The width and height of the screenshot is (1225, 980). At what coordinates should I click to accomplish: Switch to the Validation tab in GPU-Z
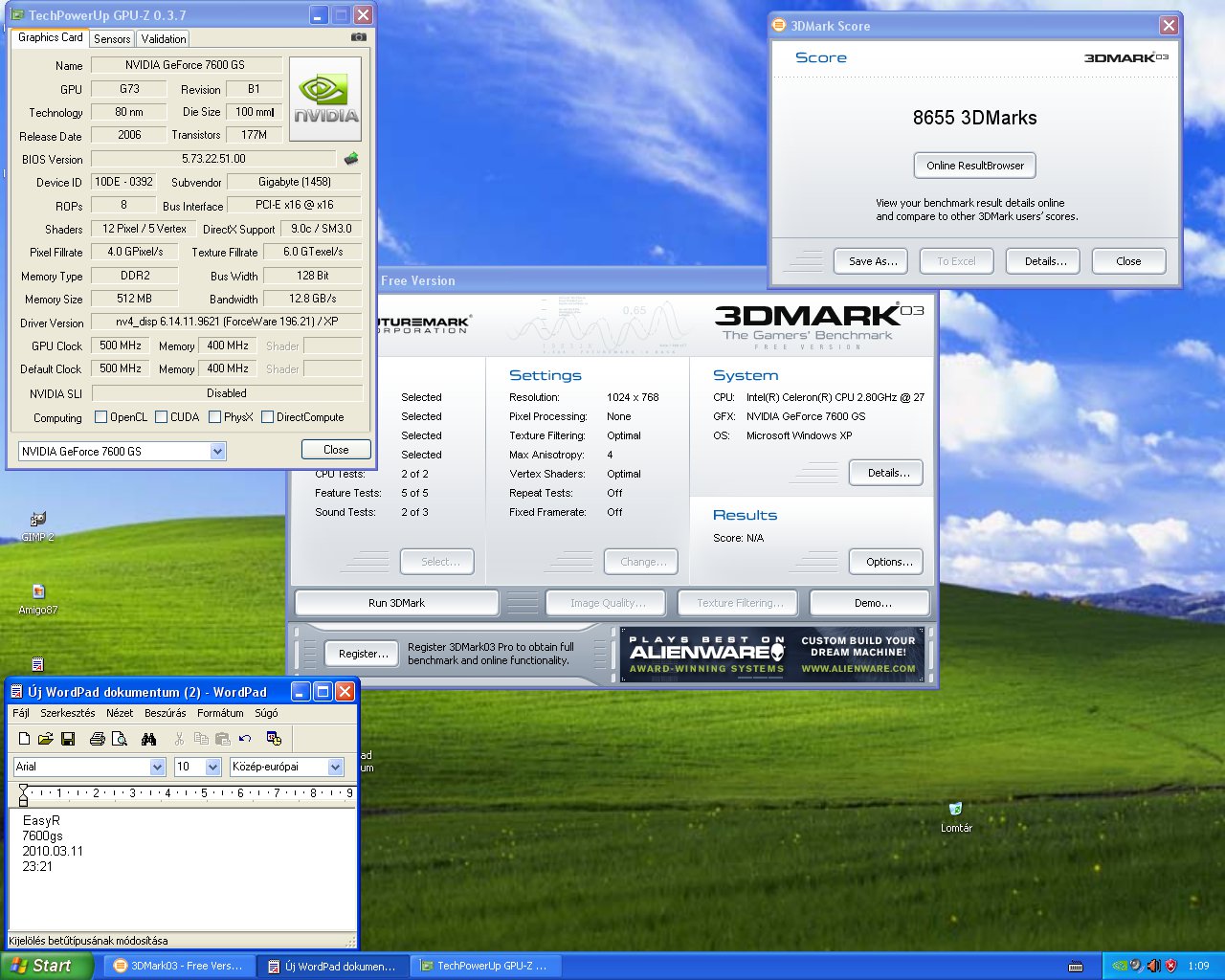tap(164, 38)
